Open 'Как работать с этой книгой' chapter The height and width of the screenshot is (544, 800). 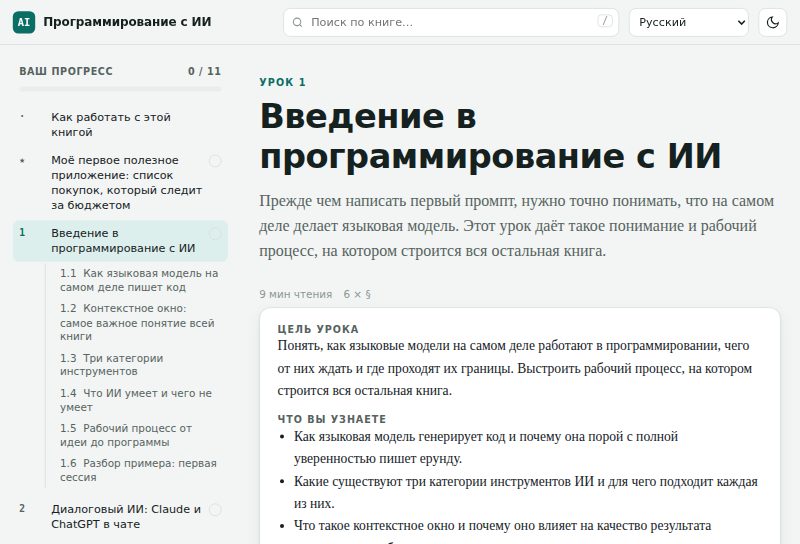[x=120, y=125]
